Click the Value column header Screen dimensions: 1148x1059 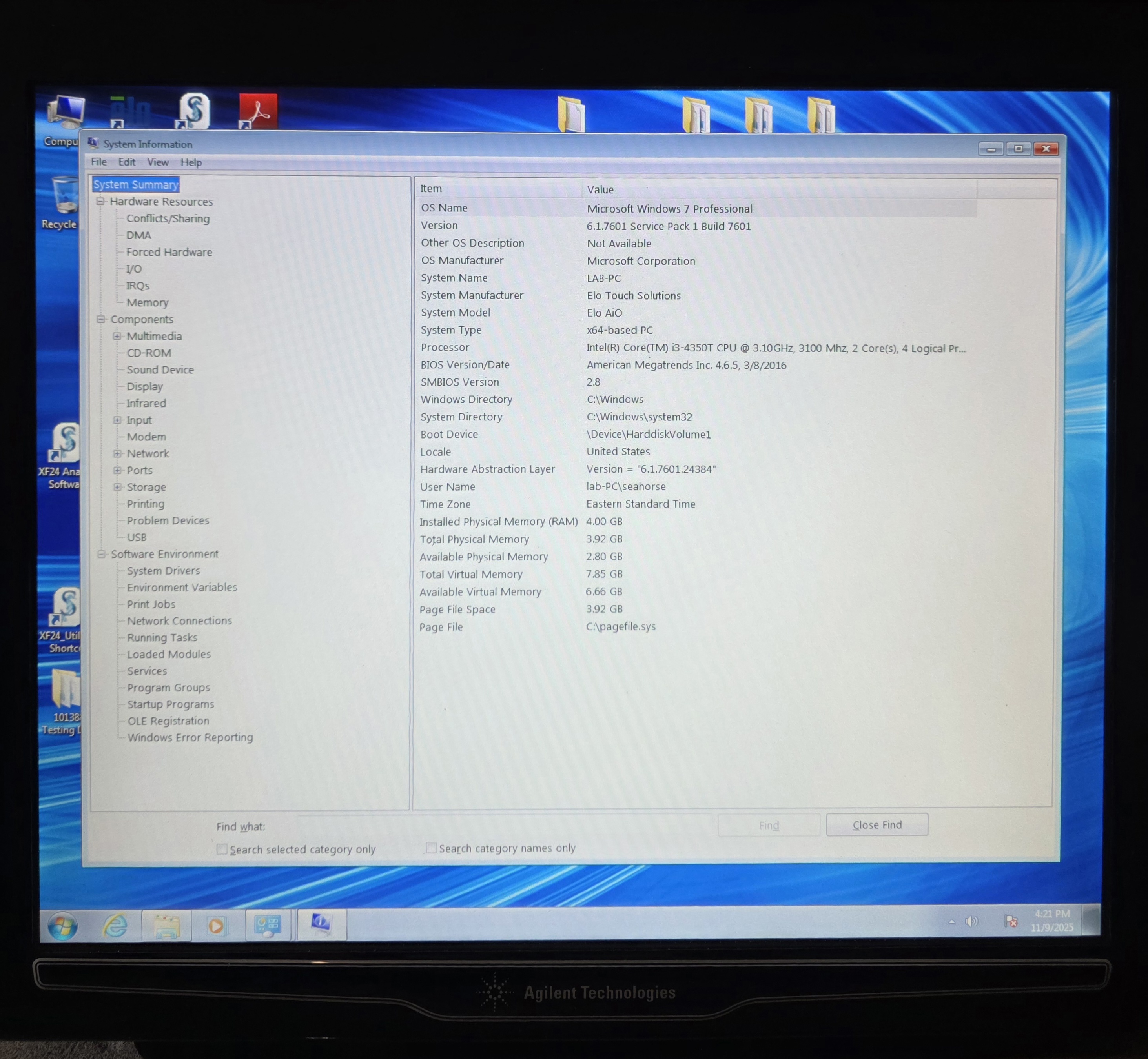pyautogui.click(x=600, y=189)
